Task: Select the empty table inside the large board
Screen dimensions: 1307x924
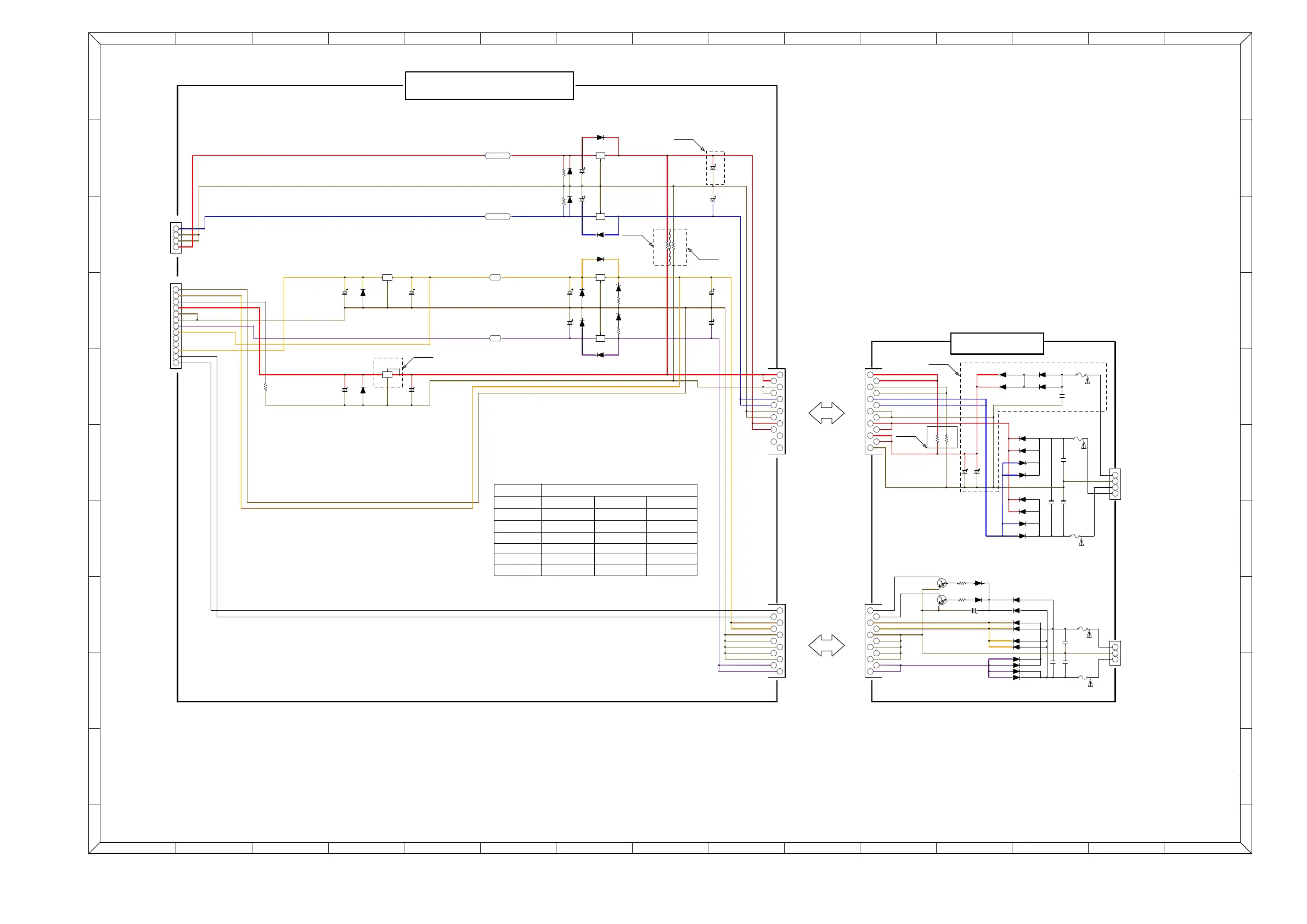Action: tap(595, 529)
